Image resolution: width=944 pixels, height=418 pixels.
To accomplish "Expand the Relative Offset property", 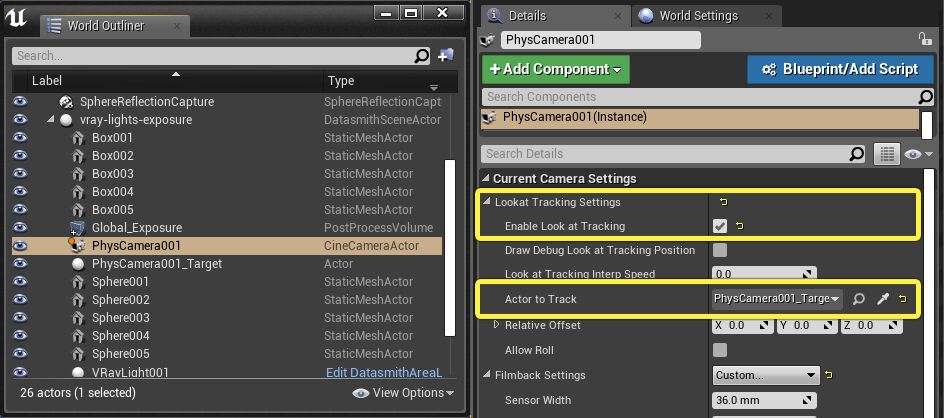I will (x=497, y=325).
